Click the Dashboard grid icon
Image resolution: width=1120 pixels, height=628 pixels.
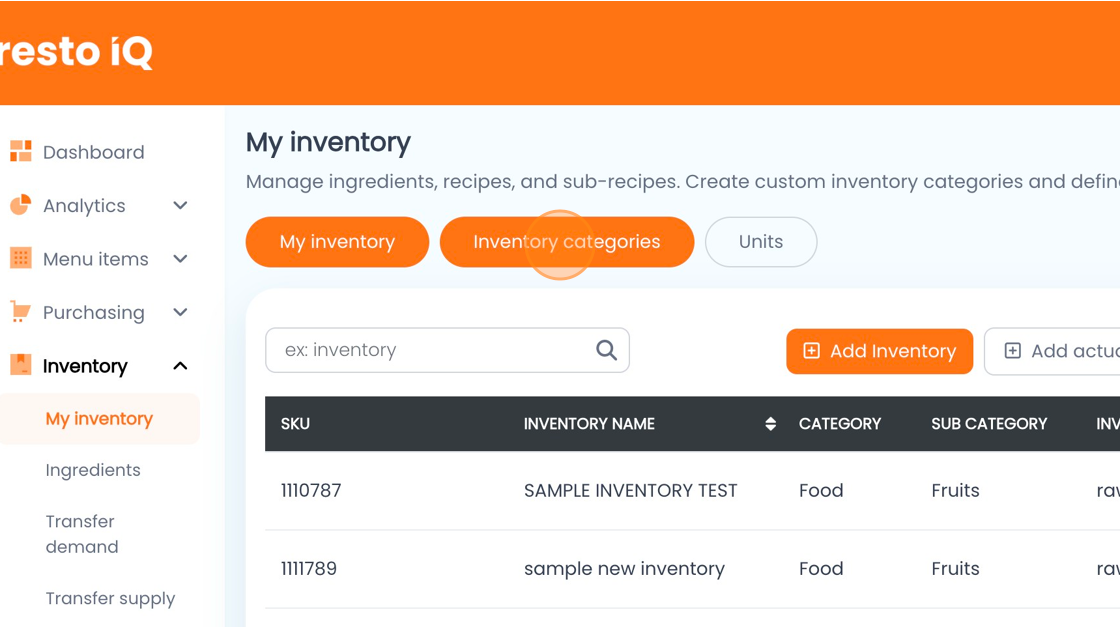point(20,152)
